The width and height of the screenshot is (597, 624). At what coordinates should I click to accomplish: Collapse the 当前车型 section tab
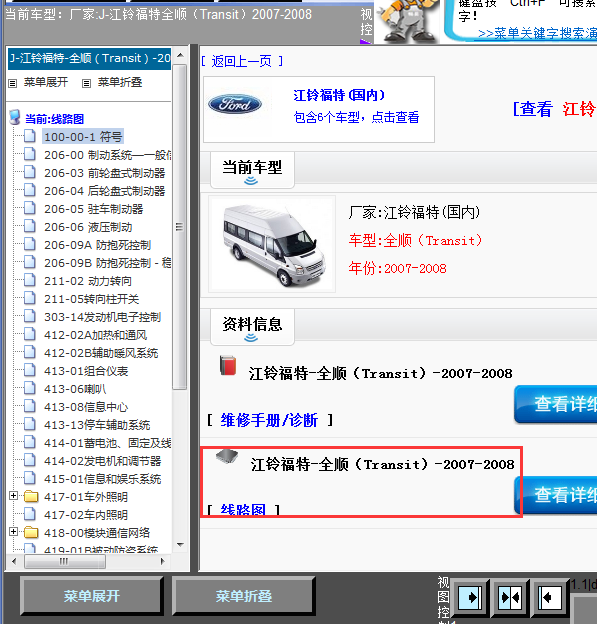(252, 170)
